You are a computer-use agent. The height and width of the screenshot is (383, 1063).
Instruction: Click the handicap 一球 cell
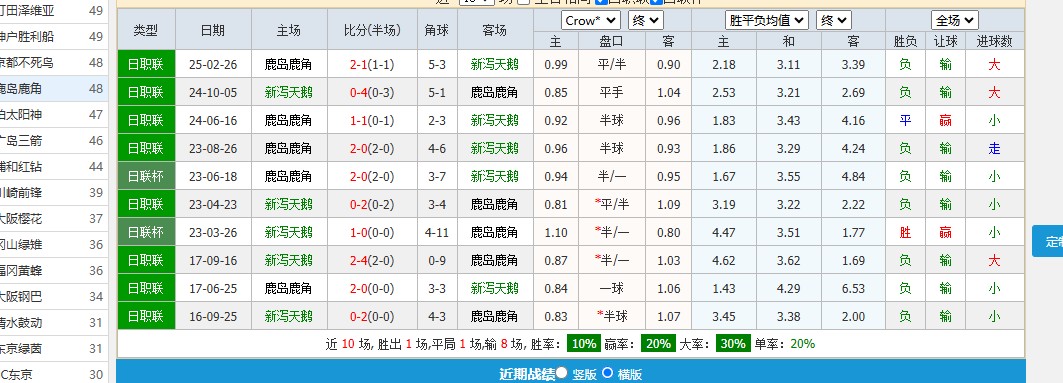pyautogui.click(x=611, y=288)
